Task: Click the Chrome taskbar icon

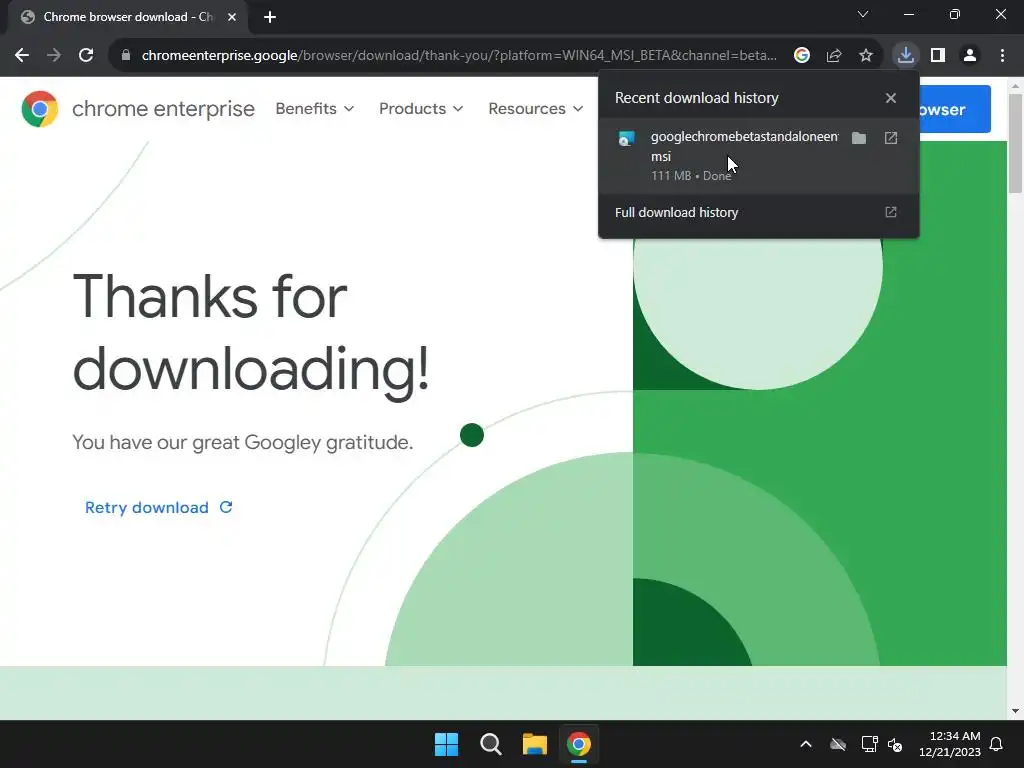Action: (579, 744)
